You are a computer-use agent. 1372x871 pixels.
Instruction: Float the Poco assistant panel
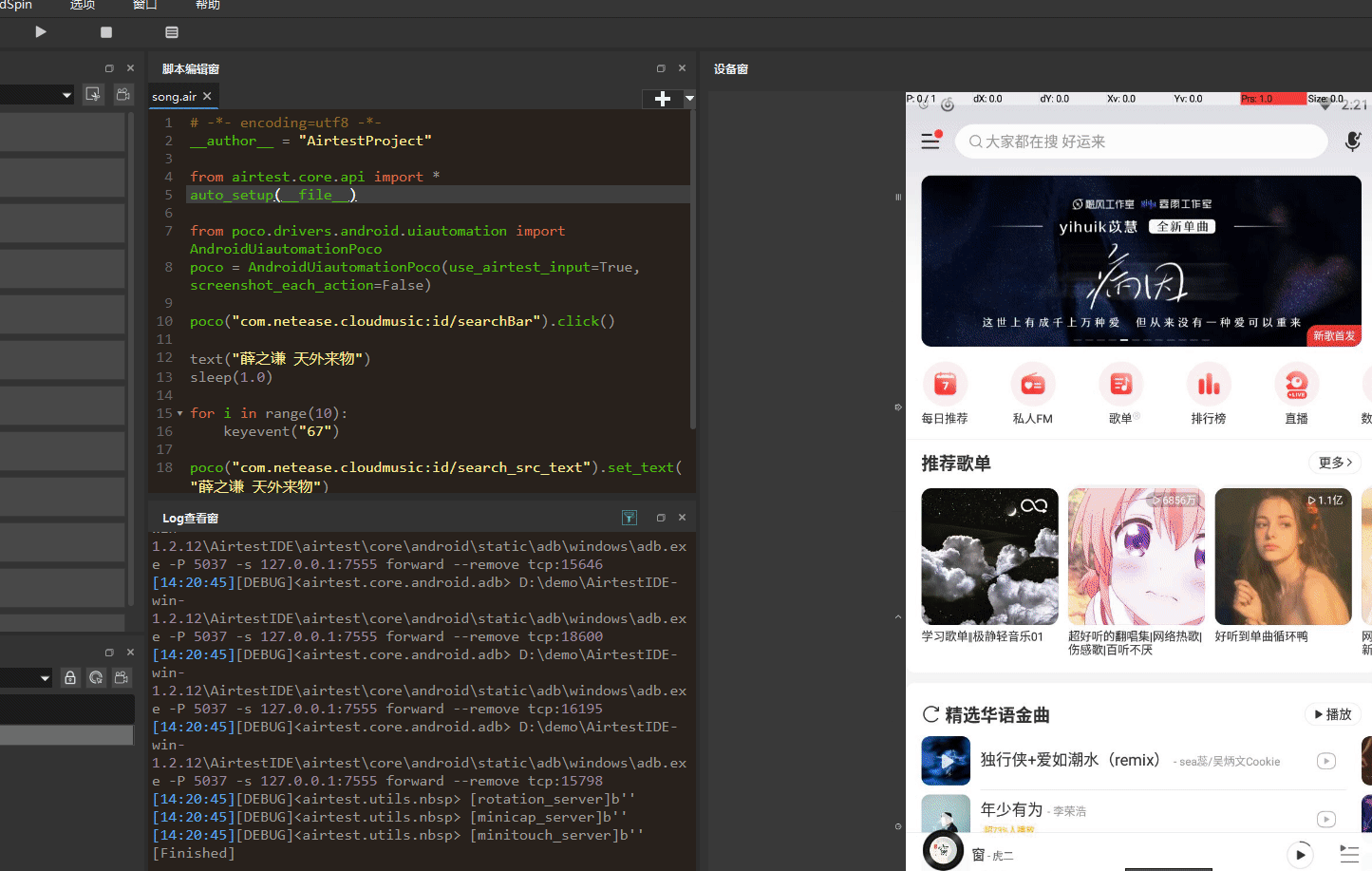point(109,653)
